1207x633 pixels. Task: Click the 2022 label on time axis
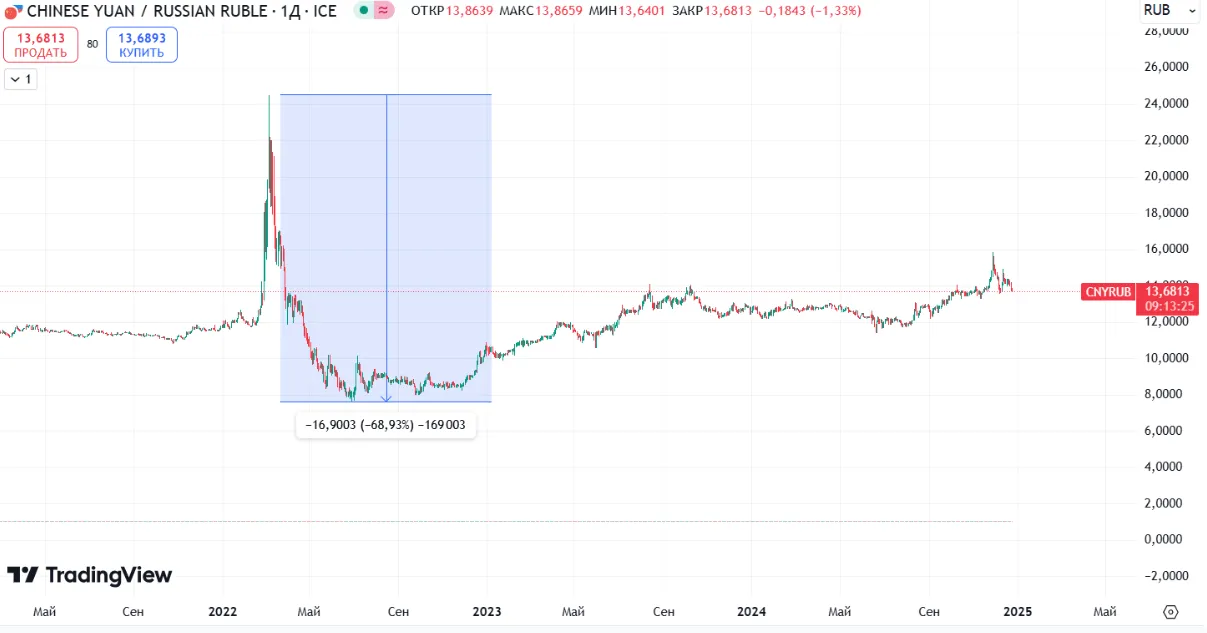point(221,611)
